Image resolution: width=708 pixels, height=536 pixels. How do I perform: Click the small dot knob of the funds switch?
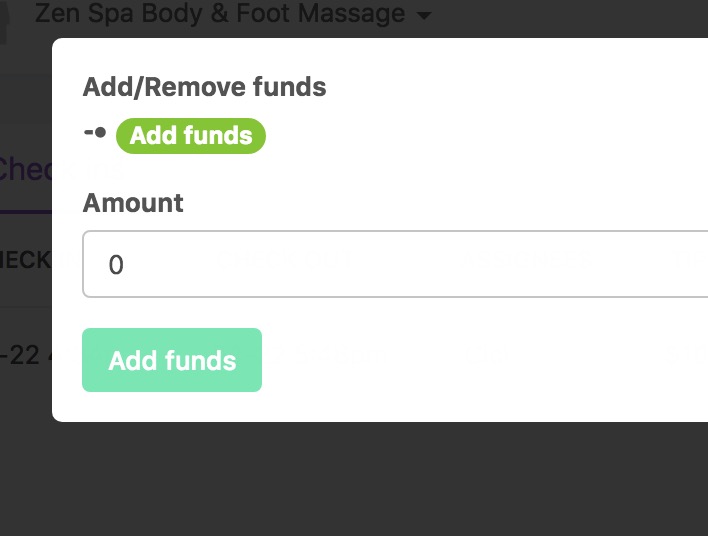click(x=101, y=133)
